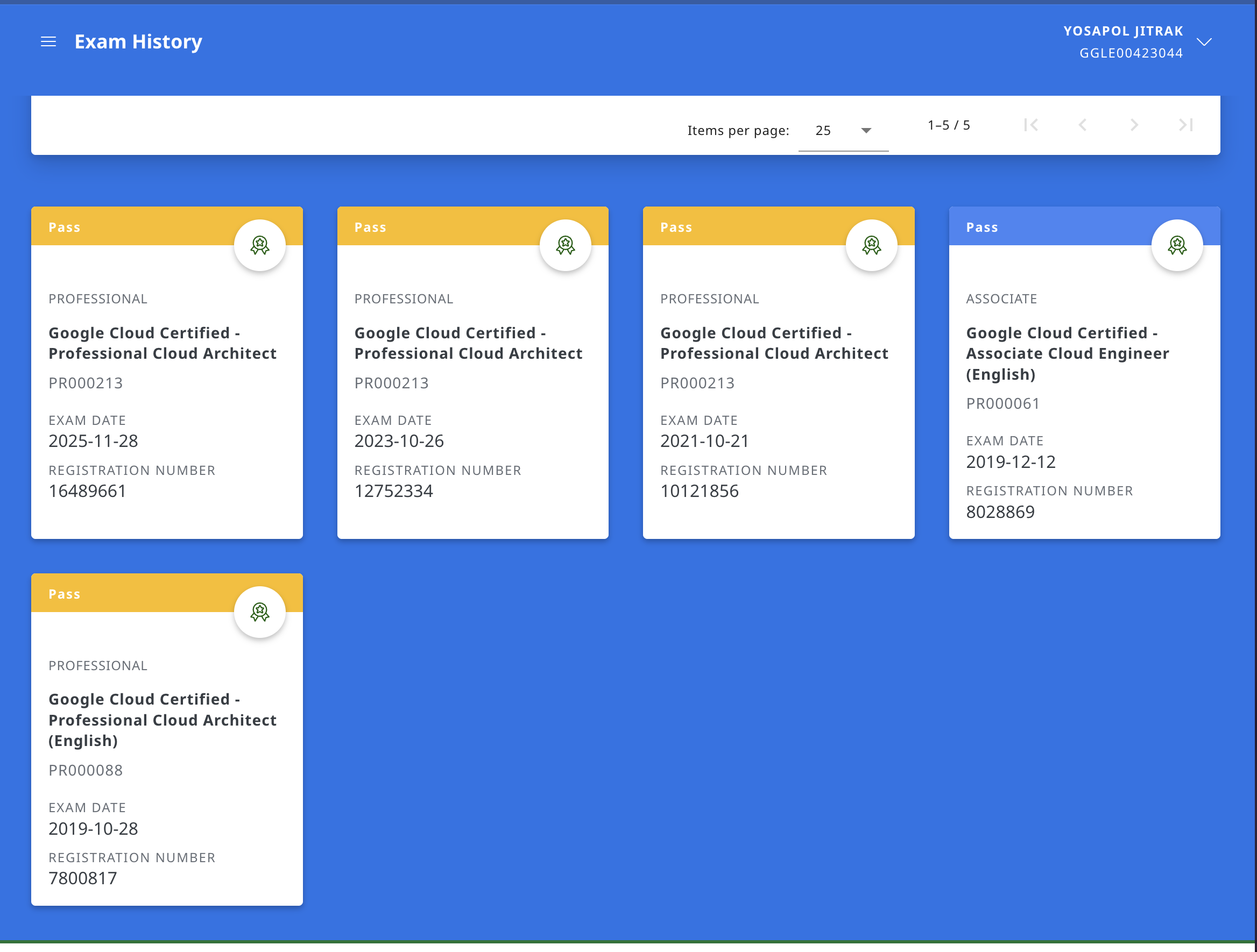Jump to last page of results

tap(1186, 125)
